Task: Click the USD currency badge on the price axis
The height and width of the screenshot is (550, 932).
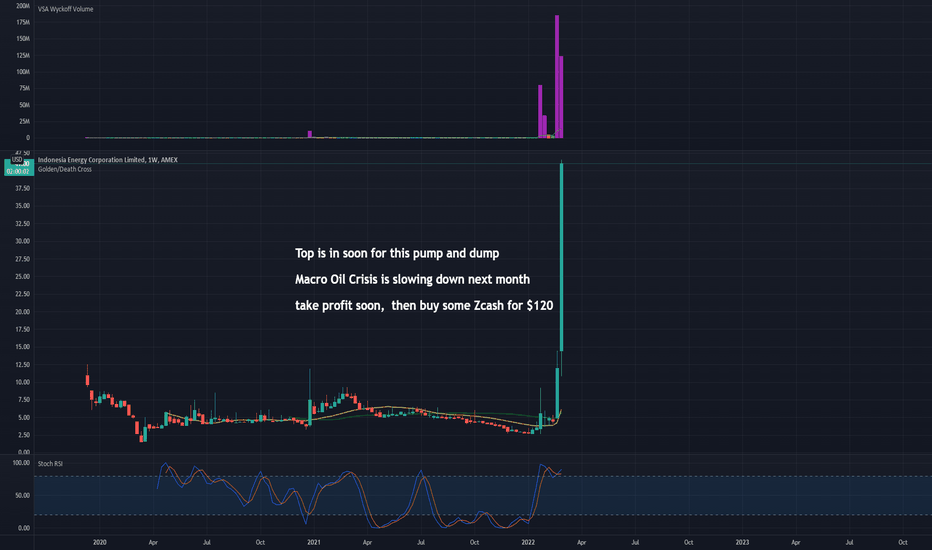Action: click(17, 159)
